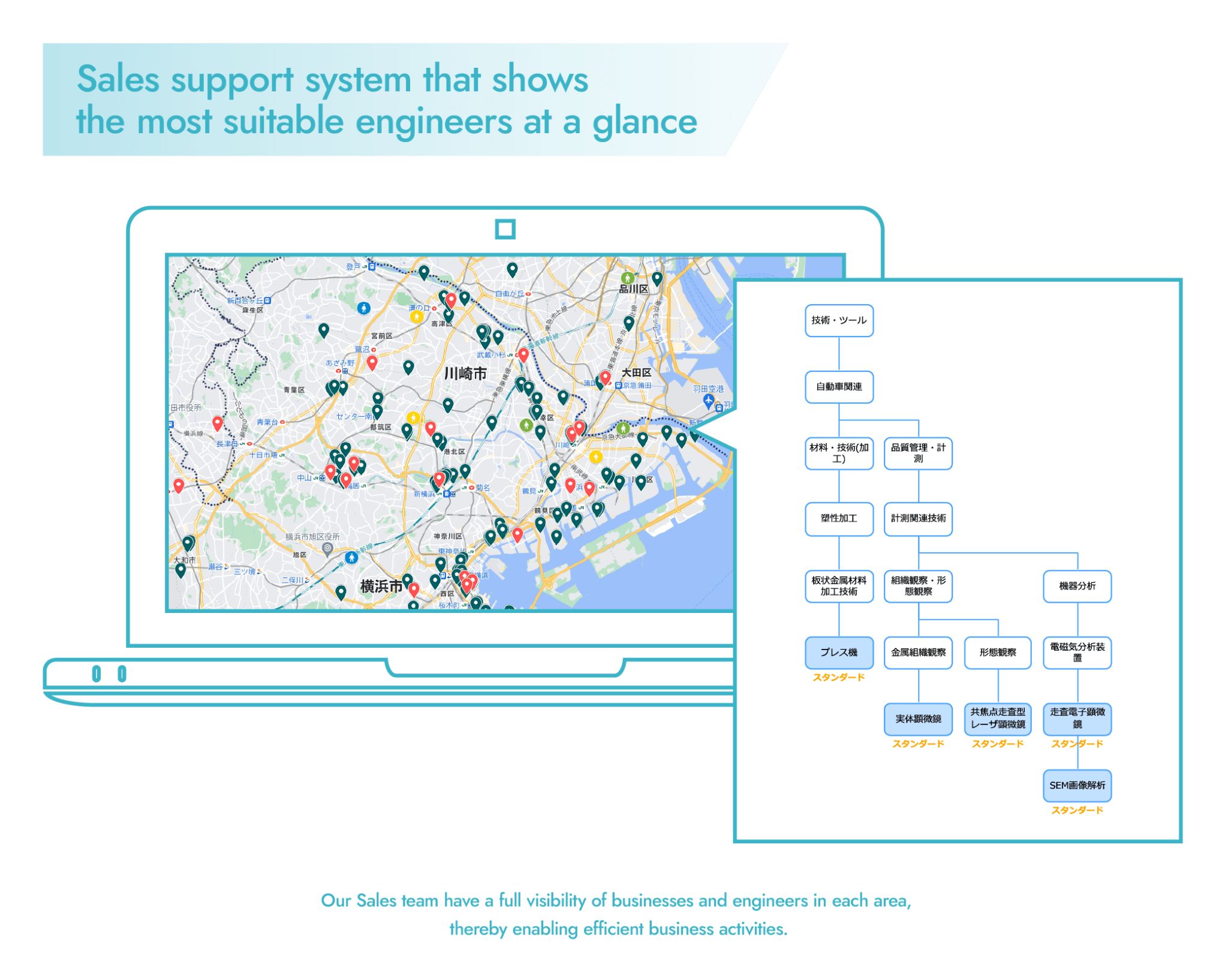1228x980 pixels.
Task: Click the 大和市 city label
Action: point(185,560)
